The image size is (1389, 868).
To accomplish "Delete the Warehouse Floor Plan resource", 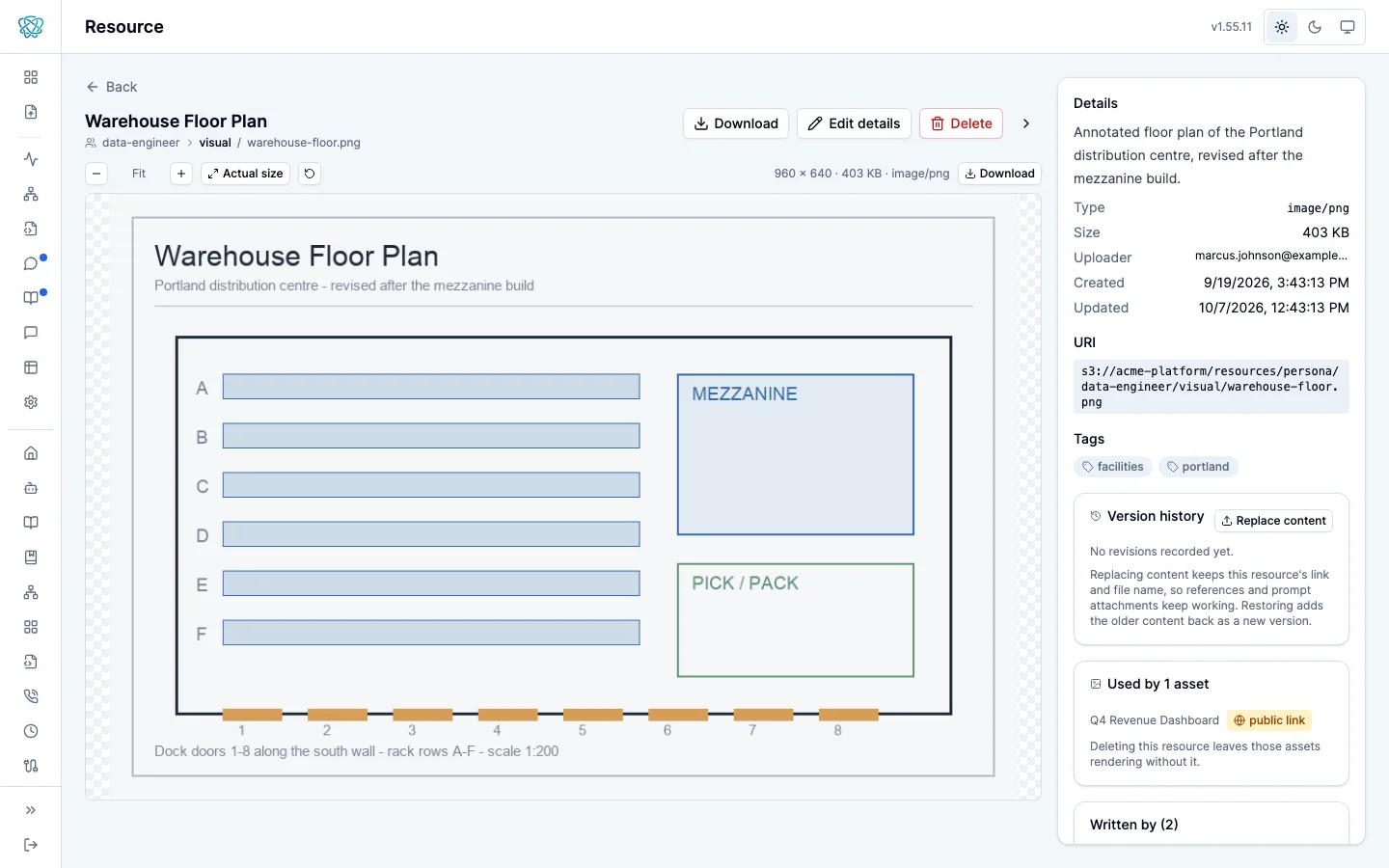I will [x=961, y=123].
